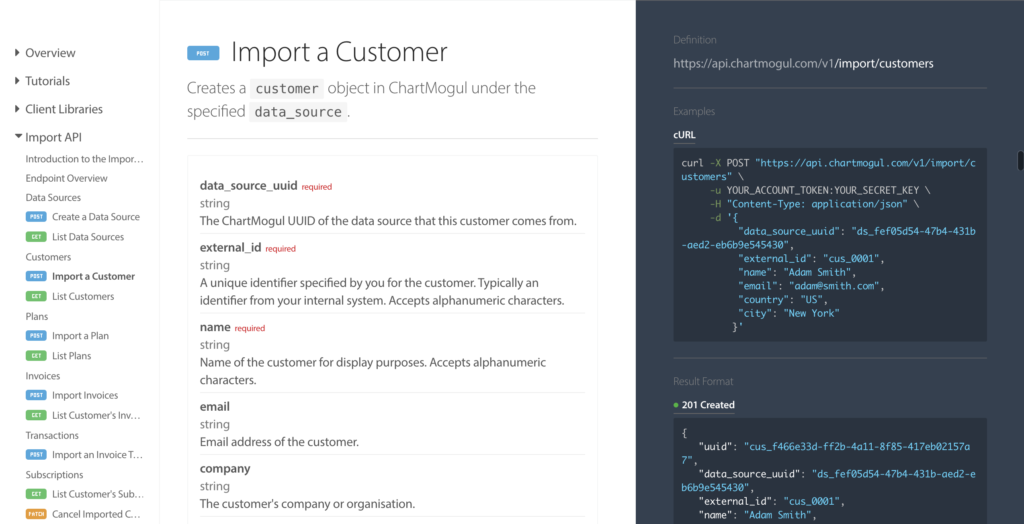Click inside the JSON result code block
Screen dimensions: 1024x524
pos(830,471)
